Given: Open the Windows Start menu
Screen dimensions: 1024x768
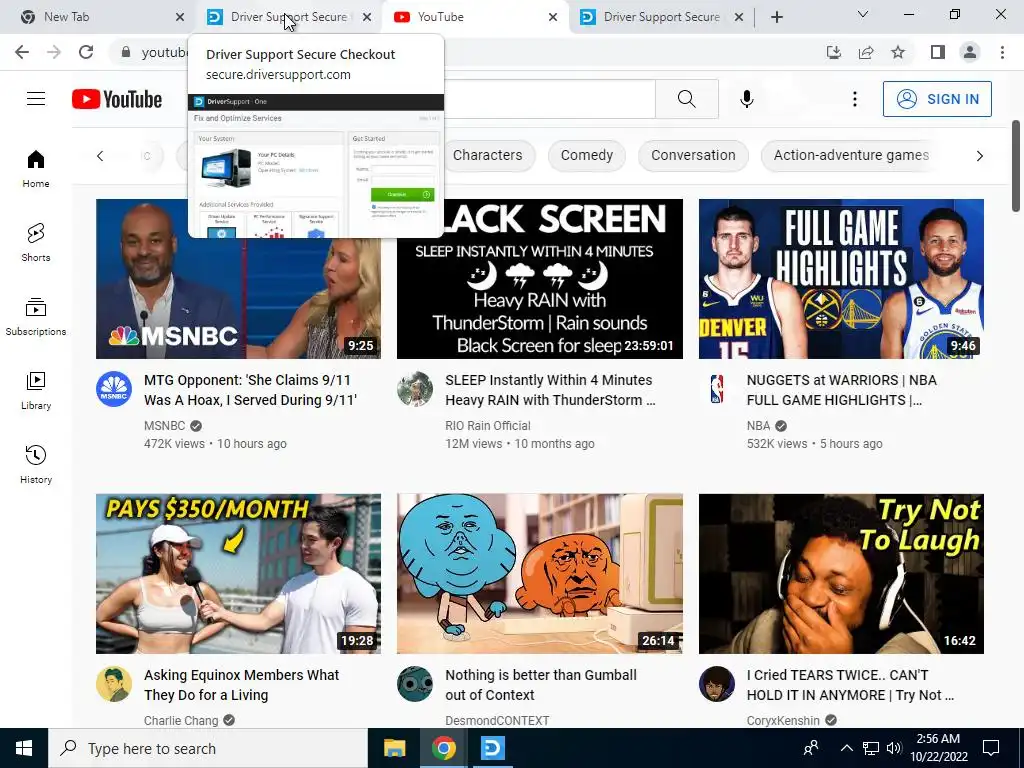Looking at the screenshot, I should (x=24, y=748).
